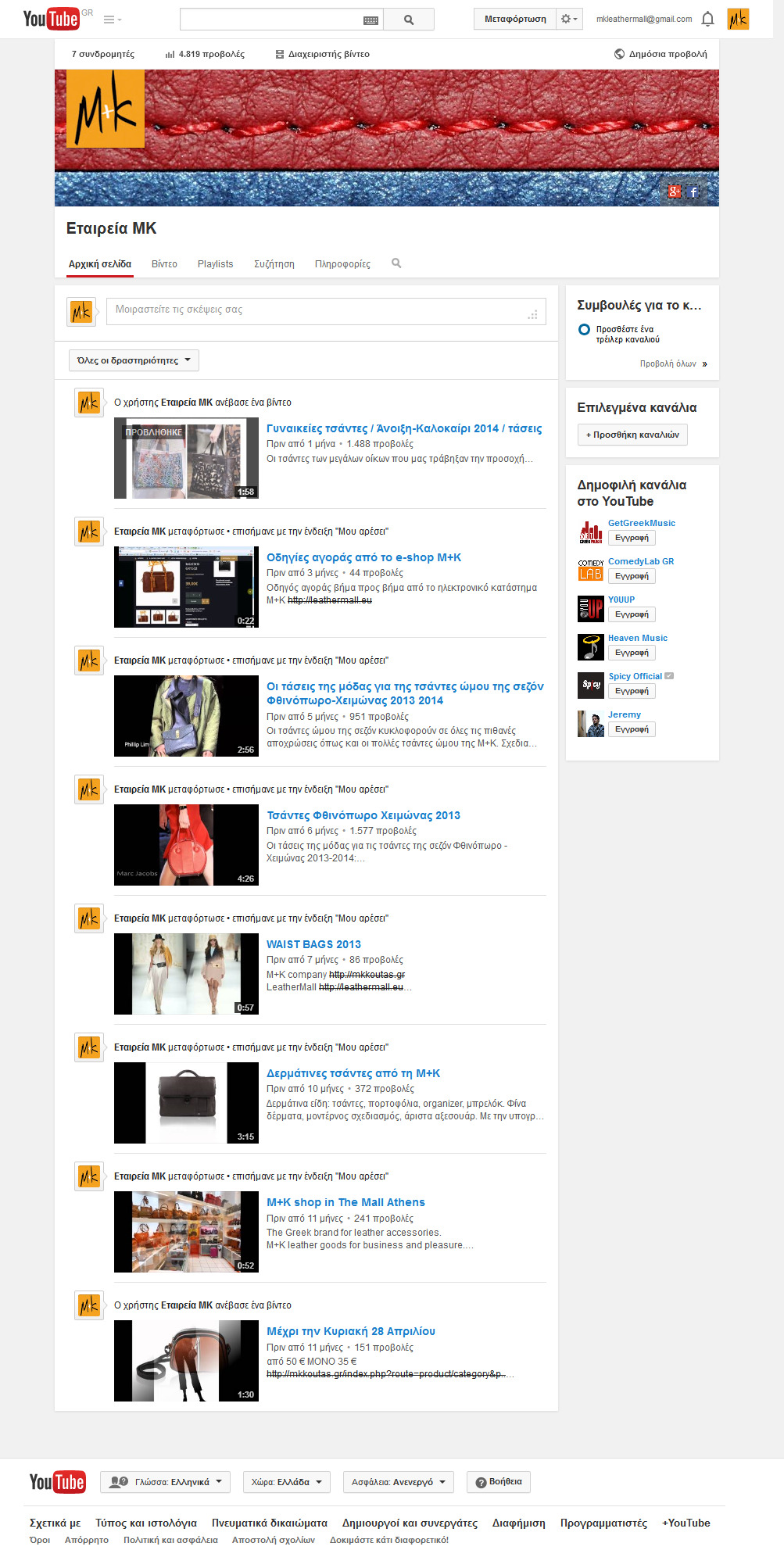The width and height of the screenshot is (784, 1568).
Task: Subscribe to Spicy Official with Εγγραφή
Action: 632,691
